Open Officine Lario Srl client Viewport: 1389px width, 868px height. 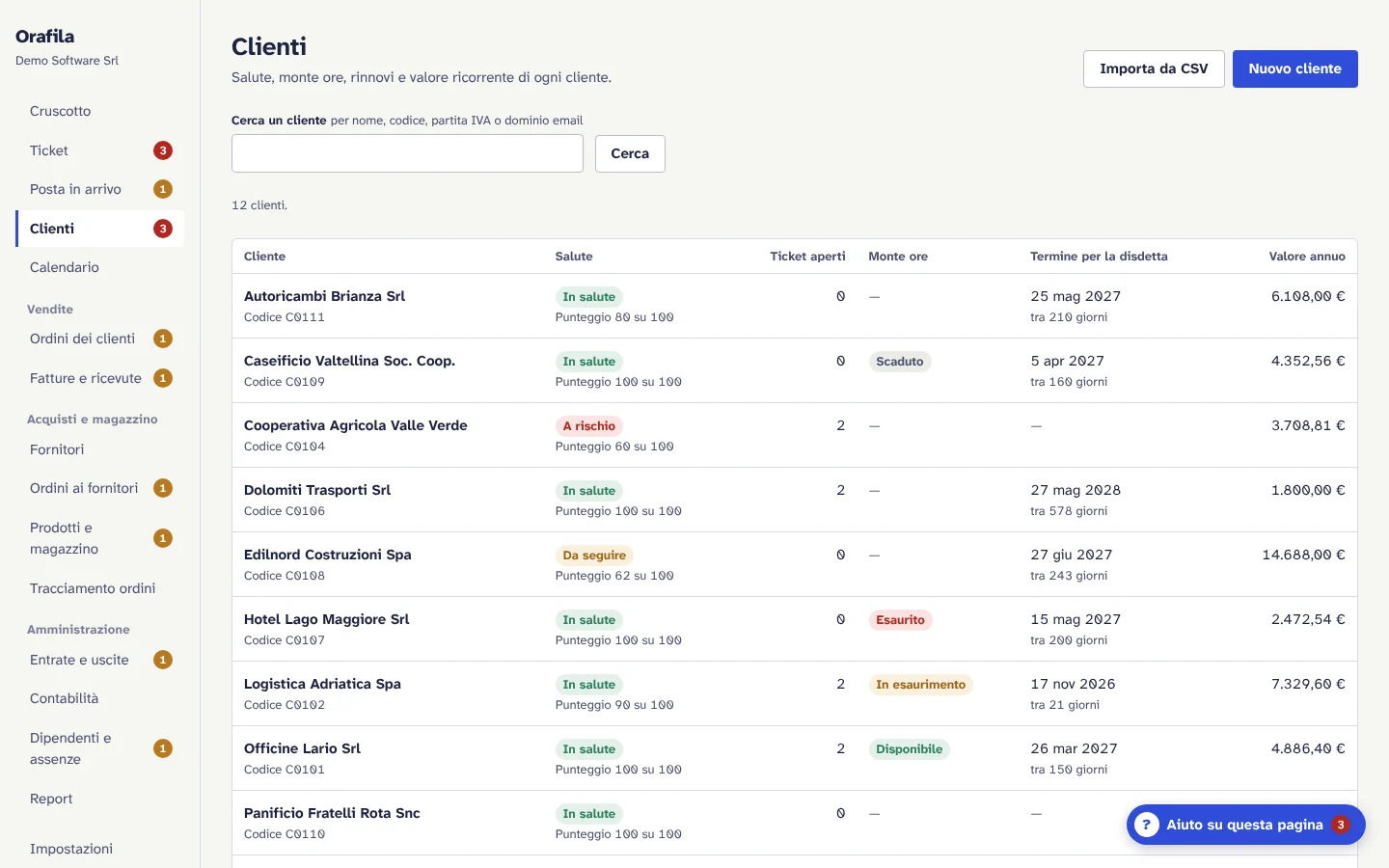[302, 748]
